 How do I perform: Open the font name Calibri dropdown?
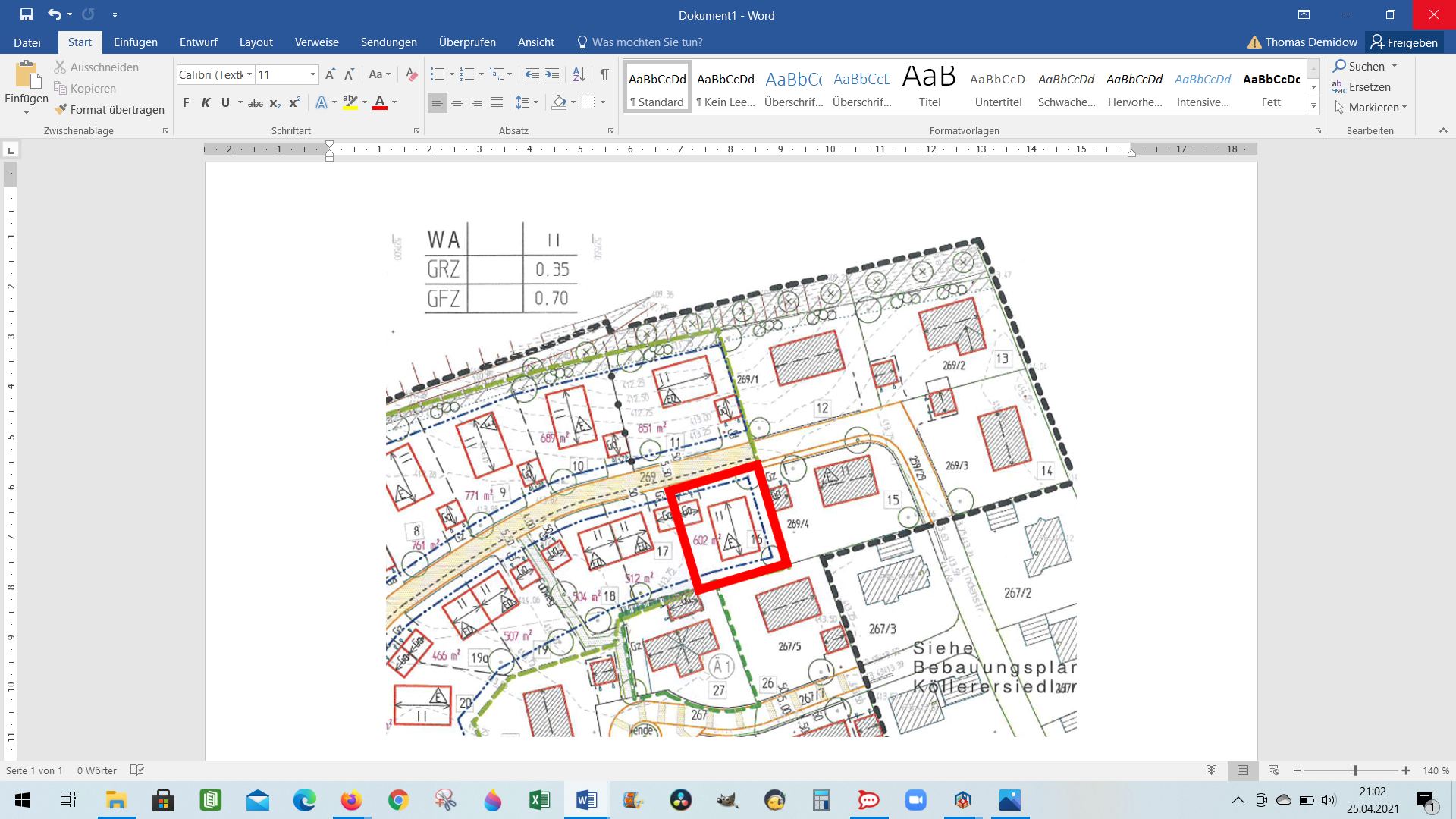[249, 74]
